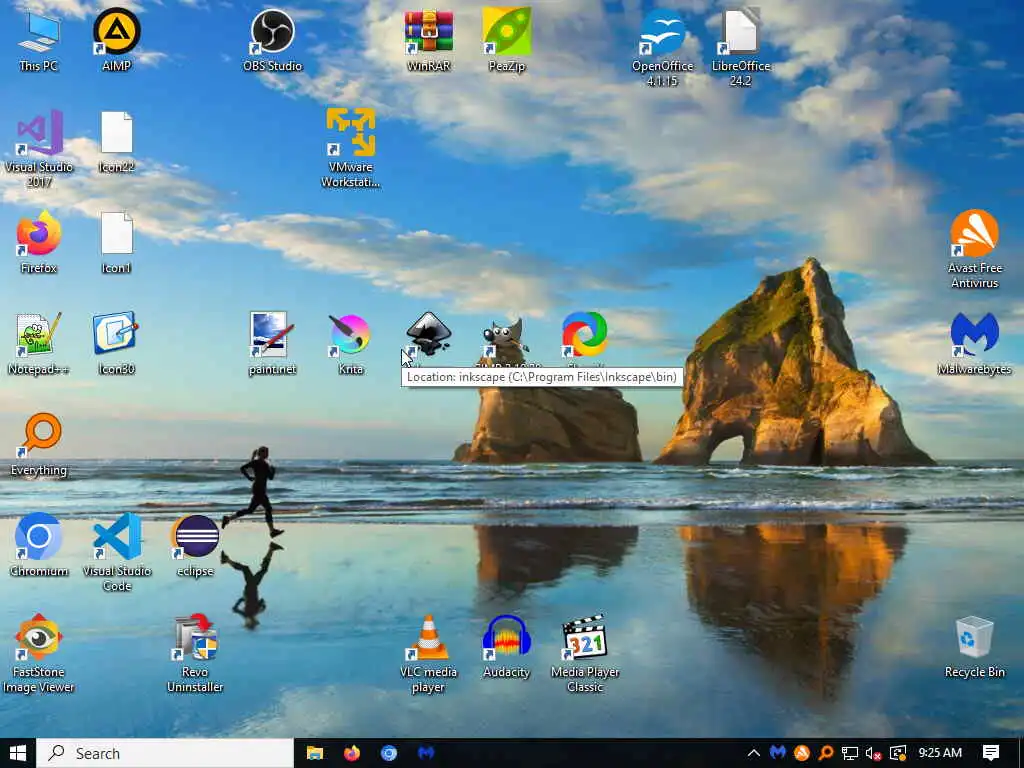Select the PeaZip shortcut
Image resolution: width=1024 pixels, height=768 pixels.
coord(507,39)
